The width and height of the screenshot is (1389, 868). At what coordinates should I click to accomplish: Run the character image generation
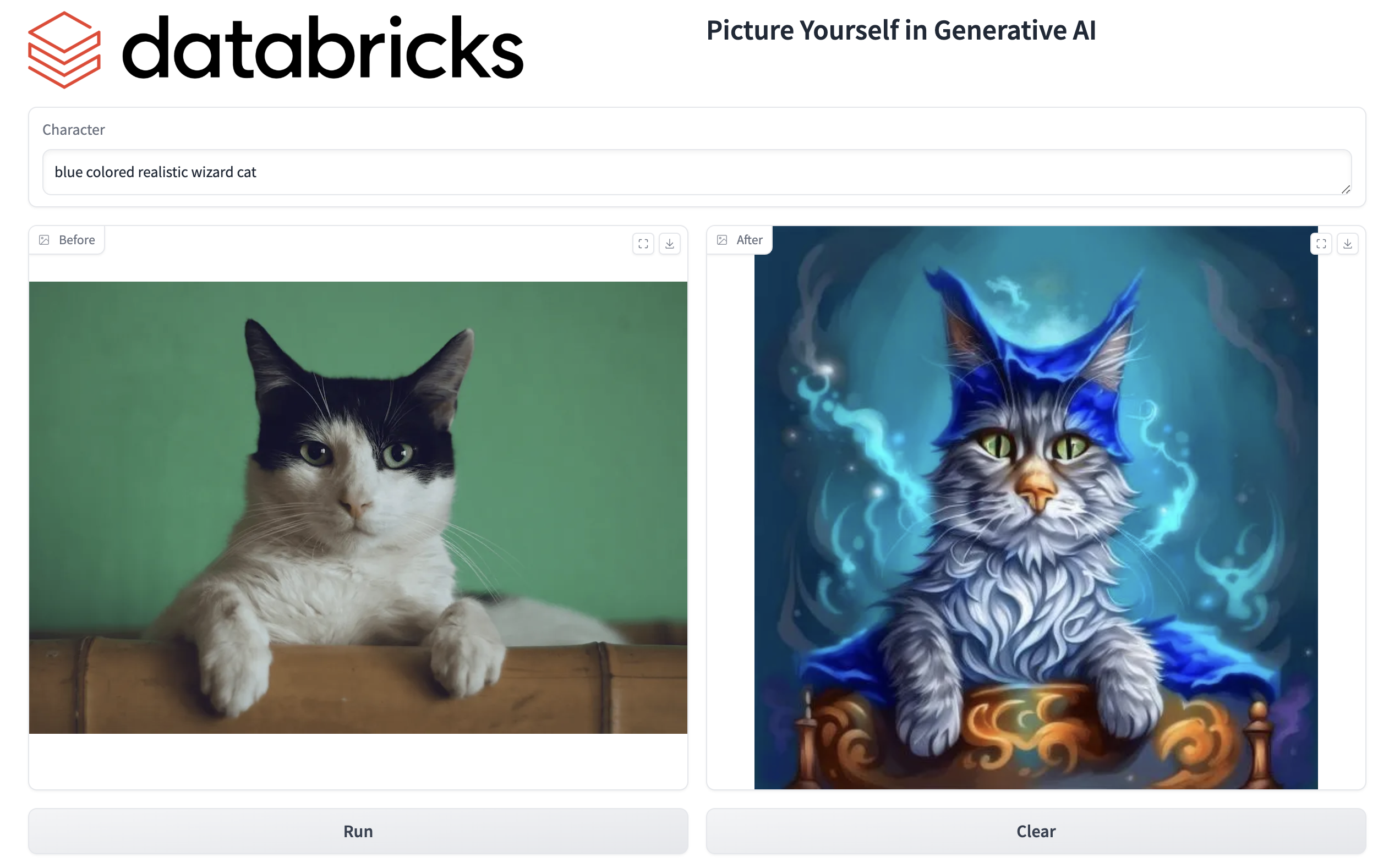coord(358,831)
